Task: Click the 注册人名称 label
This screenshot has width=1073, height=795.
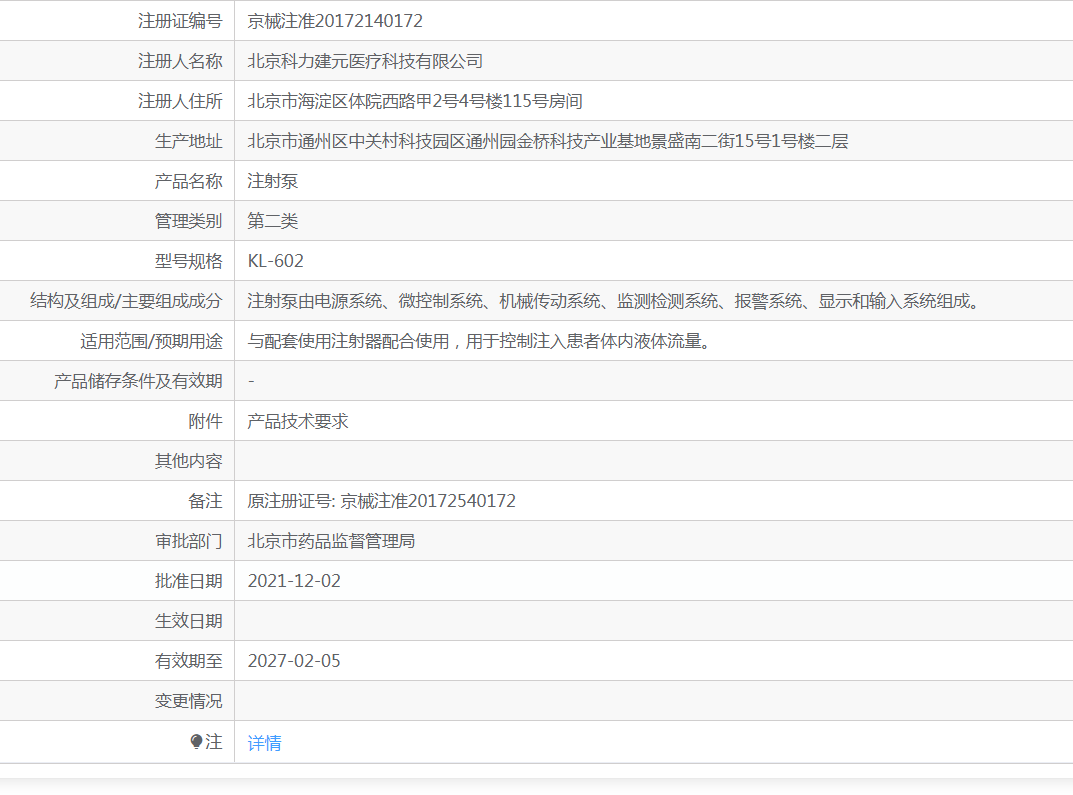Action: (x=180, y=62)
